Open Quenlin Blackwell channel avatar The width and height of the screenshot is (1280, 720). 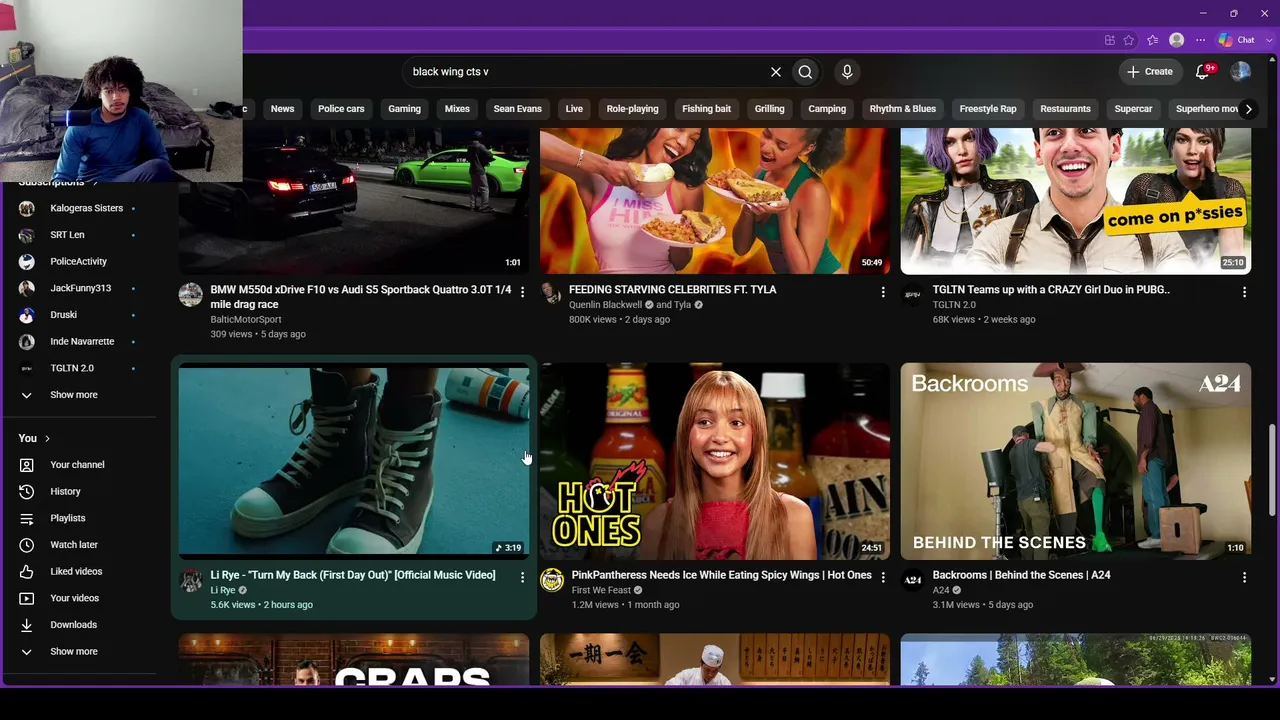coord(551,294)
